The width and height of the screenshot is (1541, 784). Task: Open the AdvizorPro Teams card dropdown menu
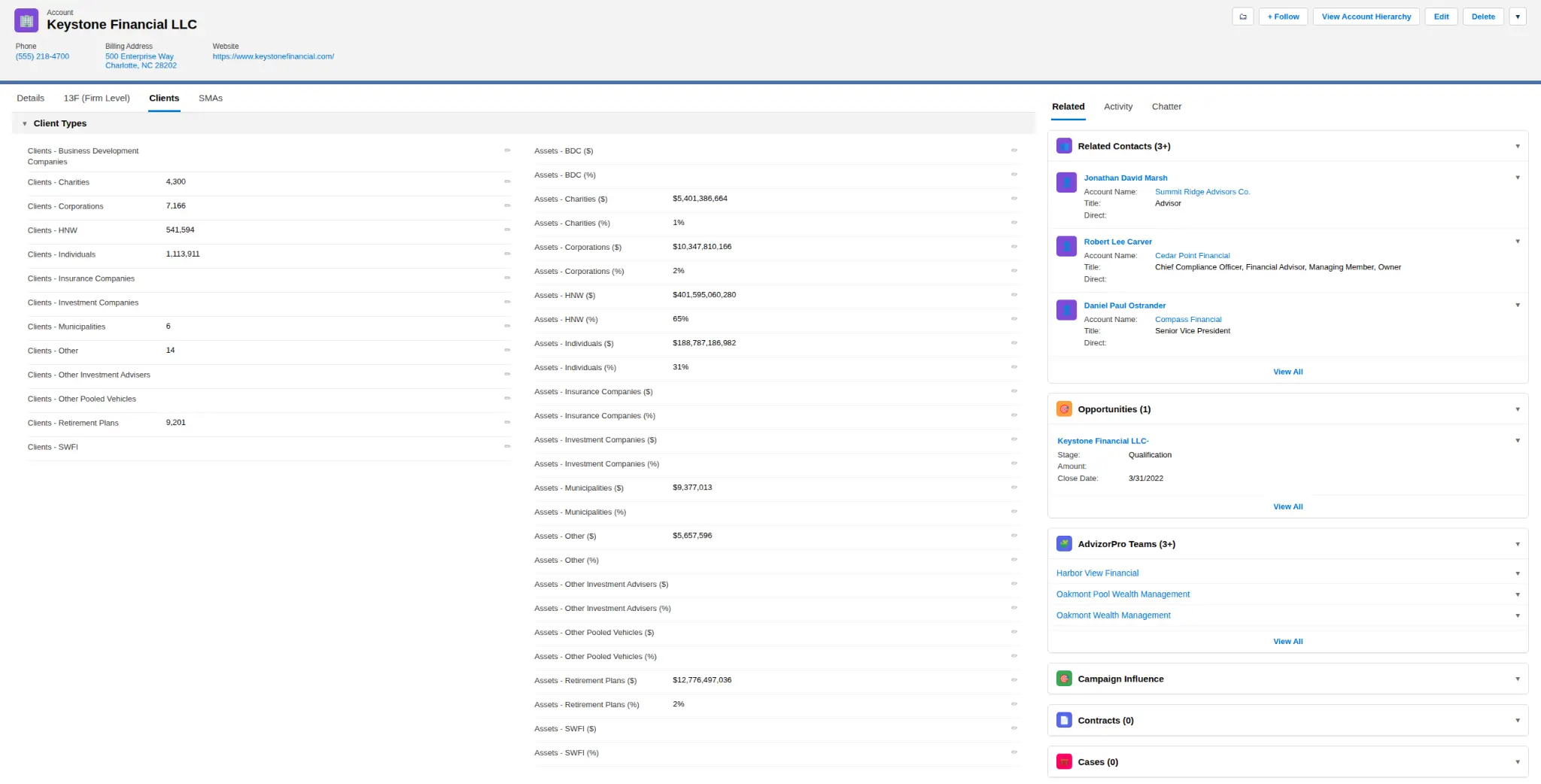(1518, 544)
